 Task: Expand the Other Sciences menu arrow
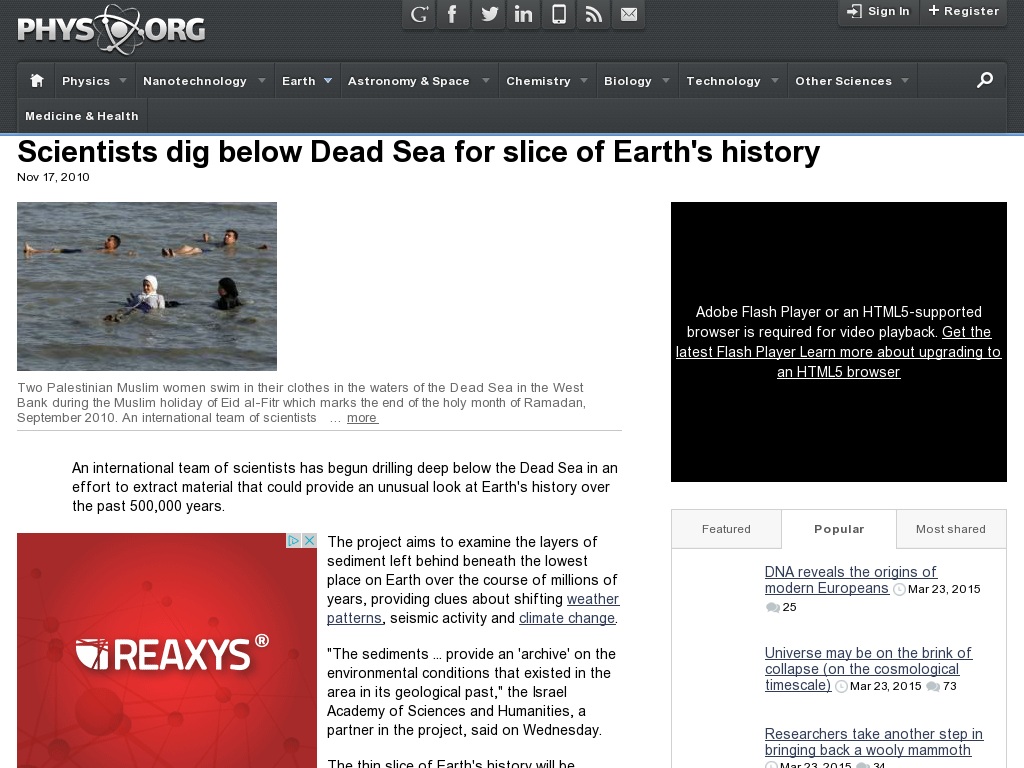tap(905, 80)
